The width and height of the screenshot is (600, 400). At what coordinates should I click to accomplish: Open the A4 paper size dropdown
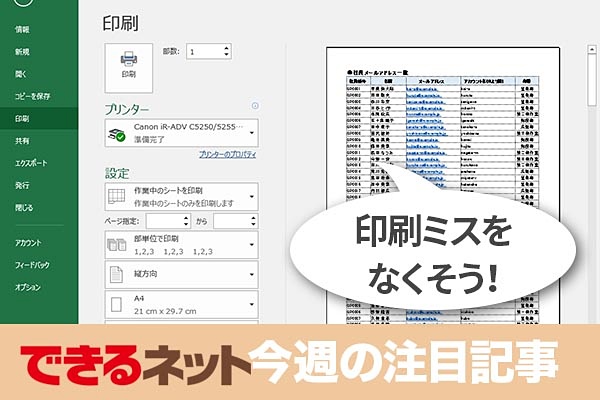coord(181,305)
